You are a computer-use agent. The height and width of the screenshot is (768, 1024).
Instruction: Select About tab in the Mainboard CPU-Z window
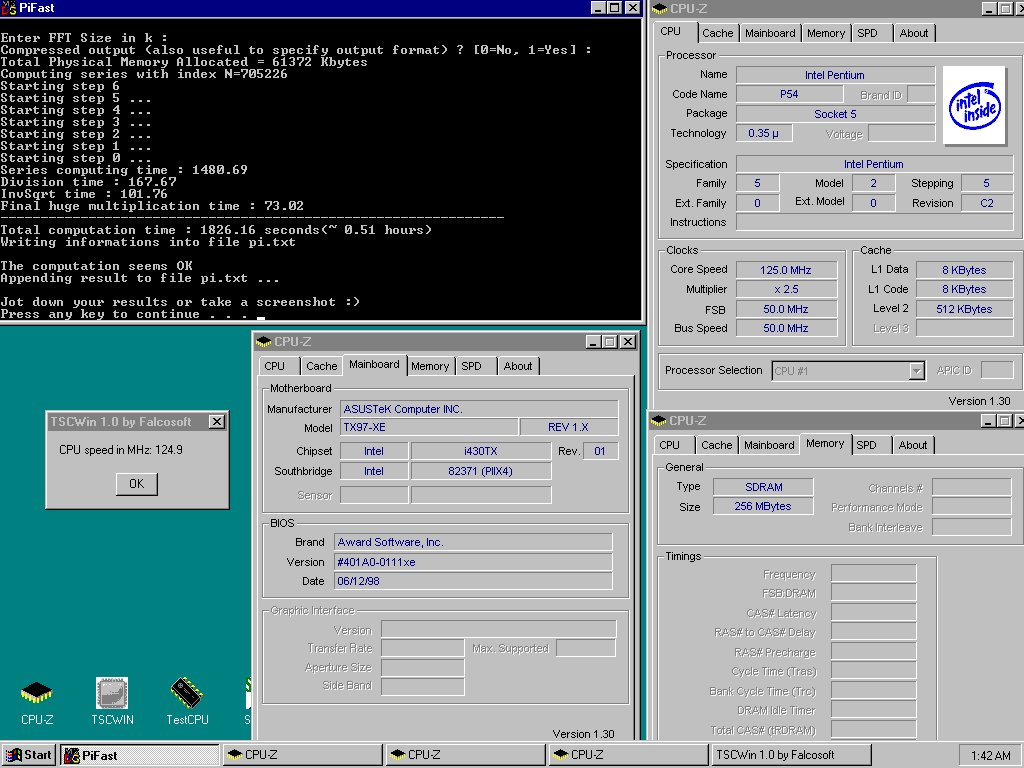pos(518,366)
